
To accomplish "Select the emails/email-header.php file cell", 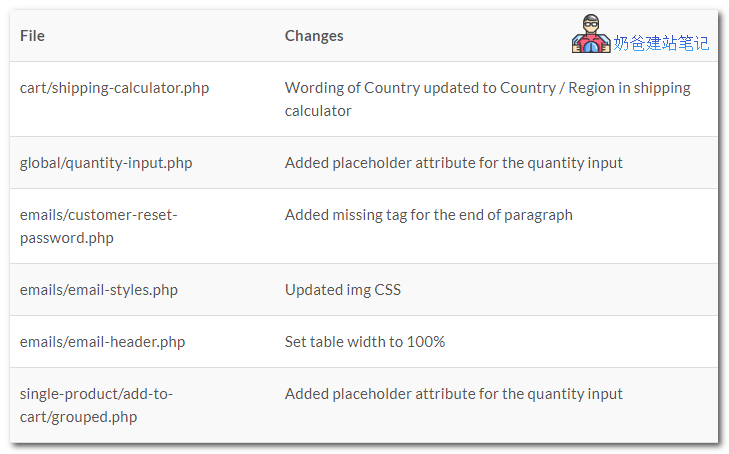I will [x=102, y=342].
